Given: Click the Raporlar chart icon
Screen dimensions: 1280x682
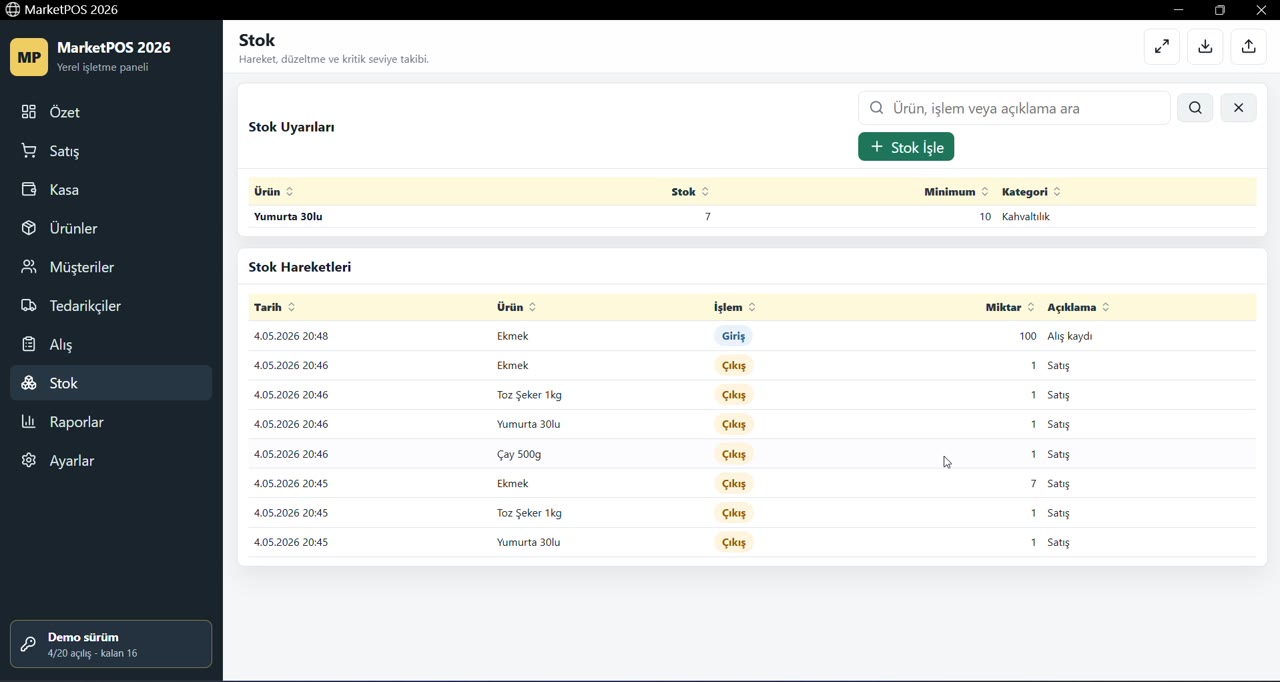Looking at the screenshot, I should (x=29, y=422).
